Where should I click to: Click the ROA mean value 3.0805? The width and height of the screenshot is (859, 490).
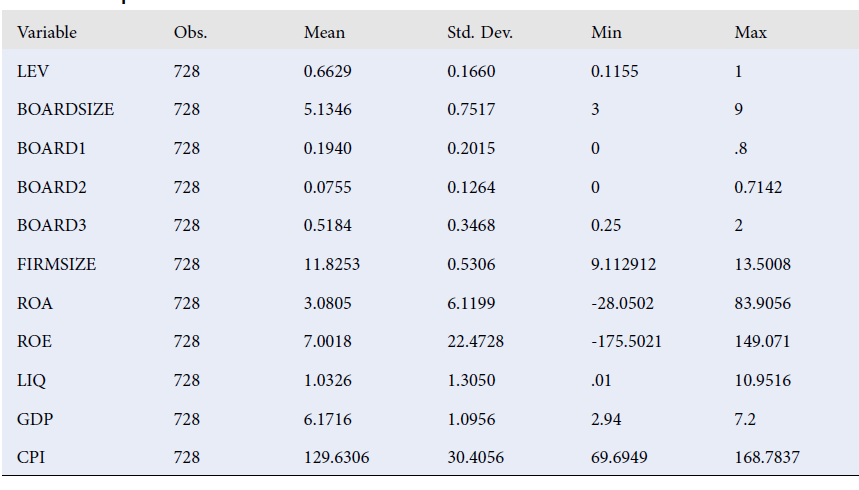coord(328,303)
